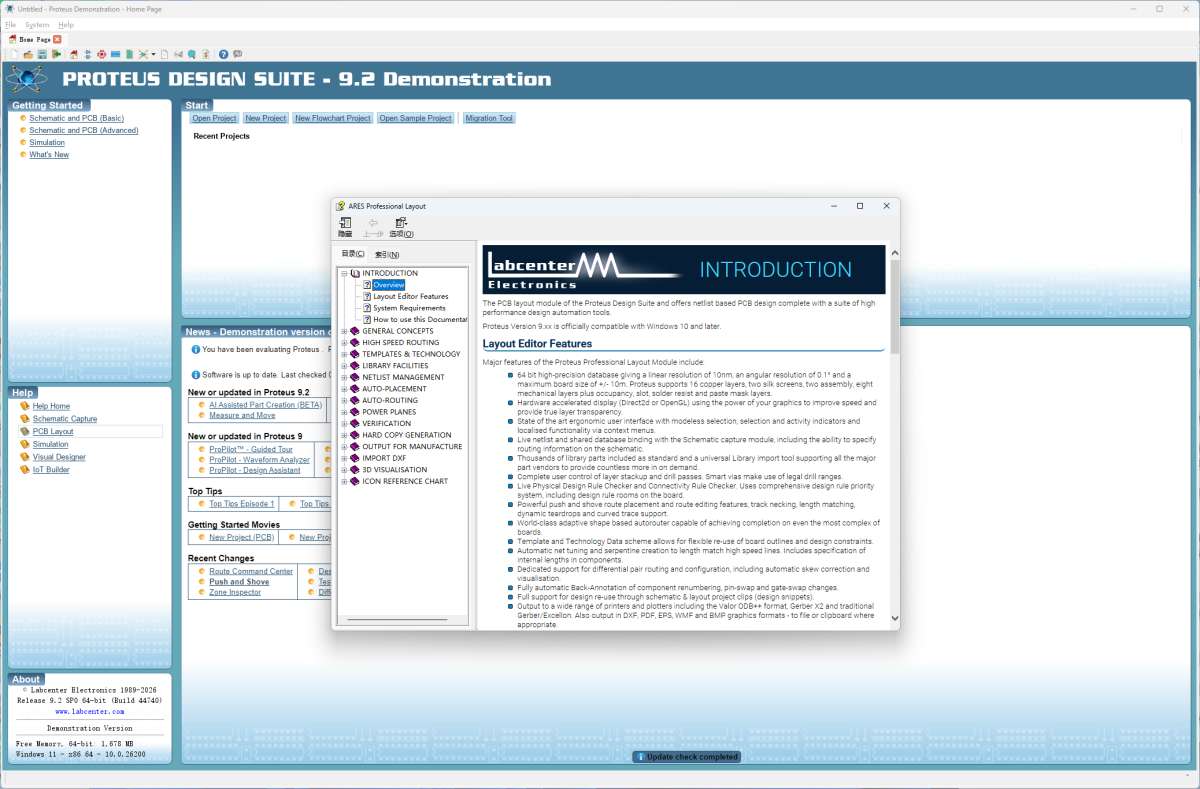Open the System menu
The image size is (1200, 789).
[37, 24]
